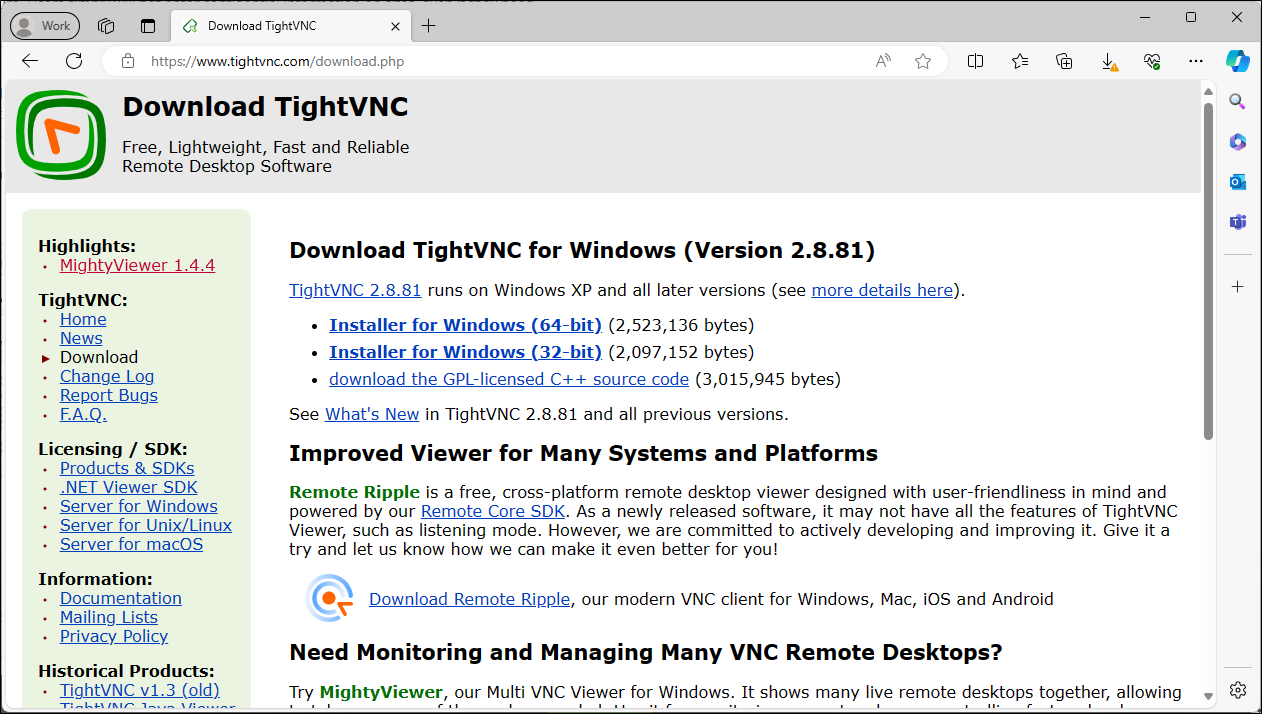Click the TightVNC 2.8.81 link

pyautogui.click(x=355, y=290)
